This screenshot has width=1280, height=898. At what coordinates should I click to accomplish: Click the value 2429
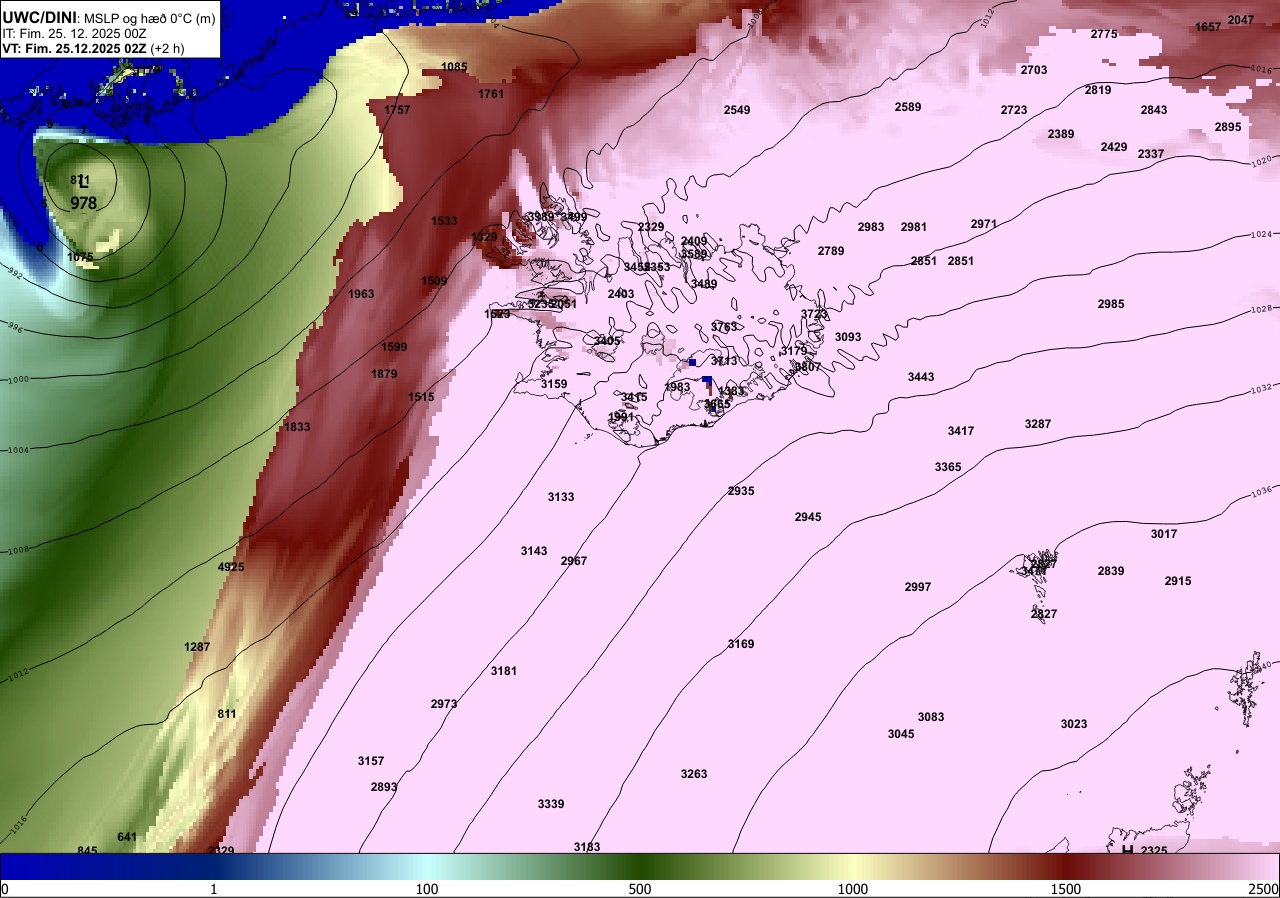[x=1114, y=147]
